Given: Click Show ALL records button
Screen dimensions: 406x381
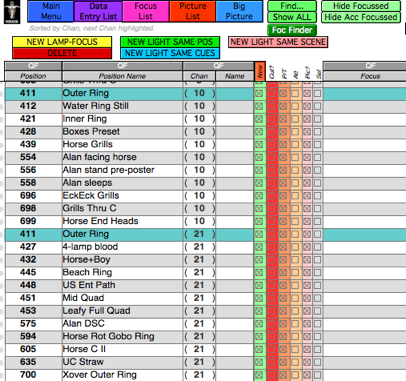Looking at the screenshot, I should click(292, 17).
